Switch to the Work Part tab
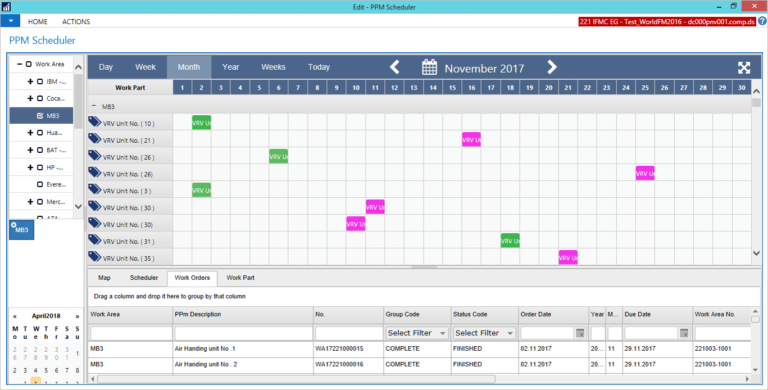 pyautogui.click(x=240, y=278)
